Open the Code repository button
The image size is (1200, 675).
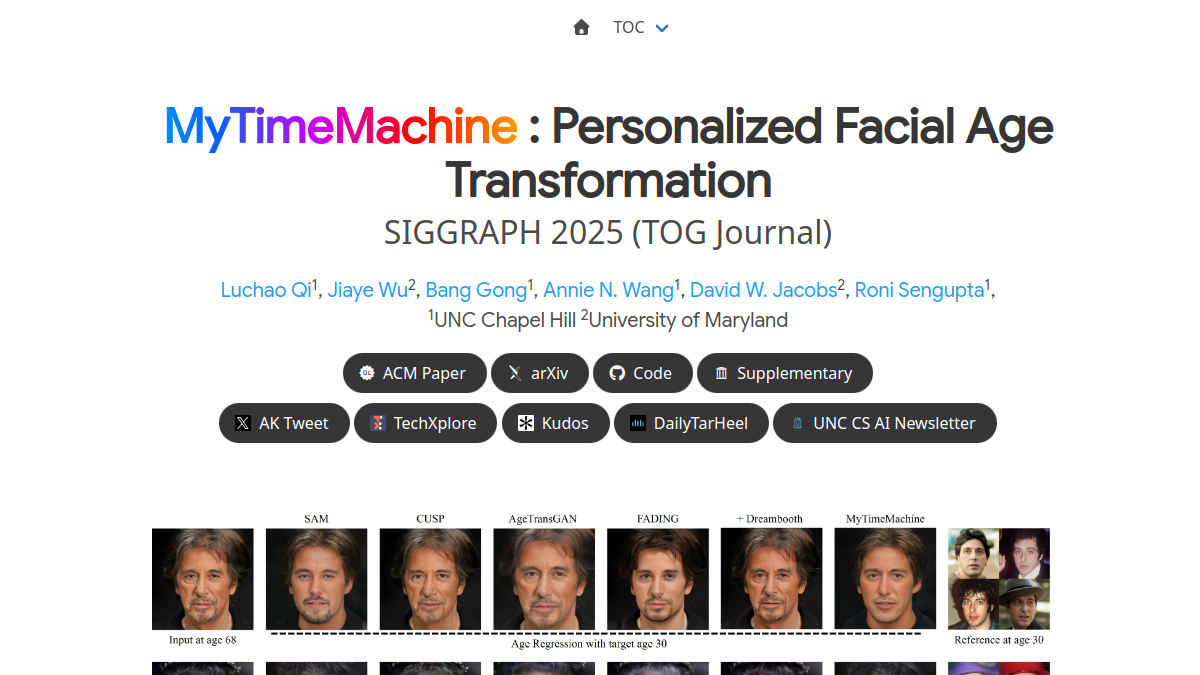(x=643, y=373)
